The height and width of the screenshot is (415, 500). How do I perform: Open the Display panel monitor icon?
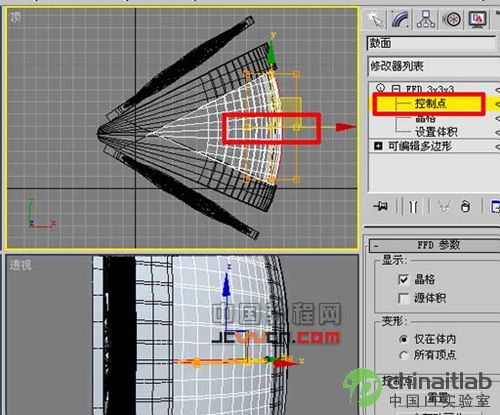(x=478, y=19)
